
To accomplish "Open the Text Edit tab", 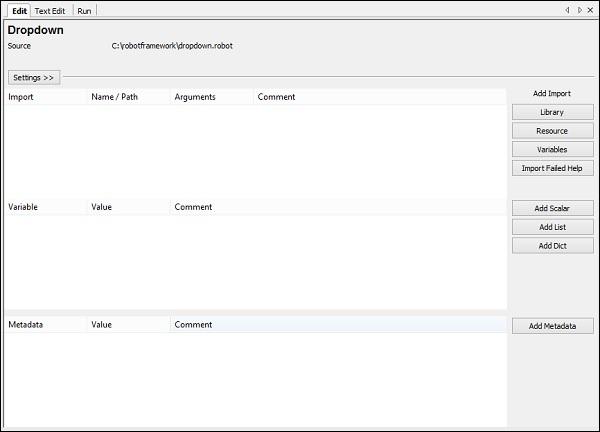I will click(50, 11).
